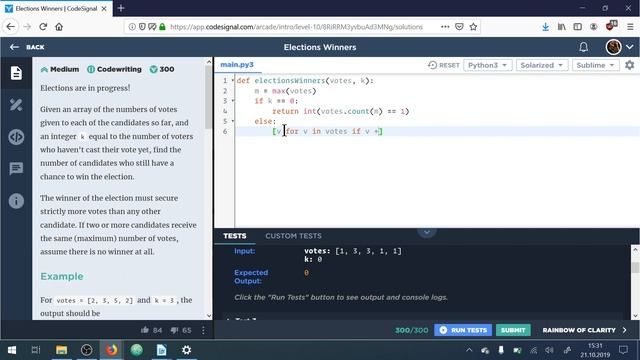
Task: Toggle Firefox sidebar view icon
Action: (x=578, y=27)
